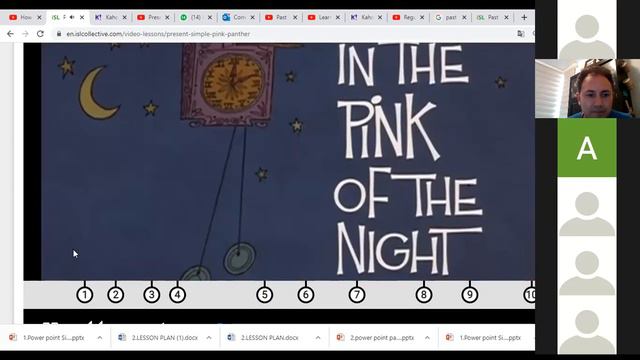Screen dimensions: 640x360
Task: Open a new tab with the plus button
Action: (524, 17)
